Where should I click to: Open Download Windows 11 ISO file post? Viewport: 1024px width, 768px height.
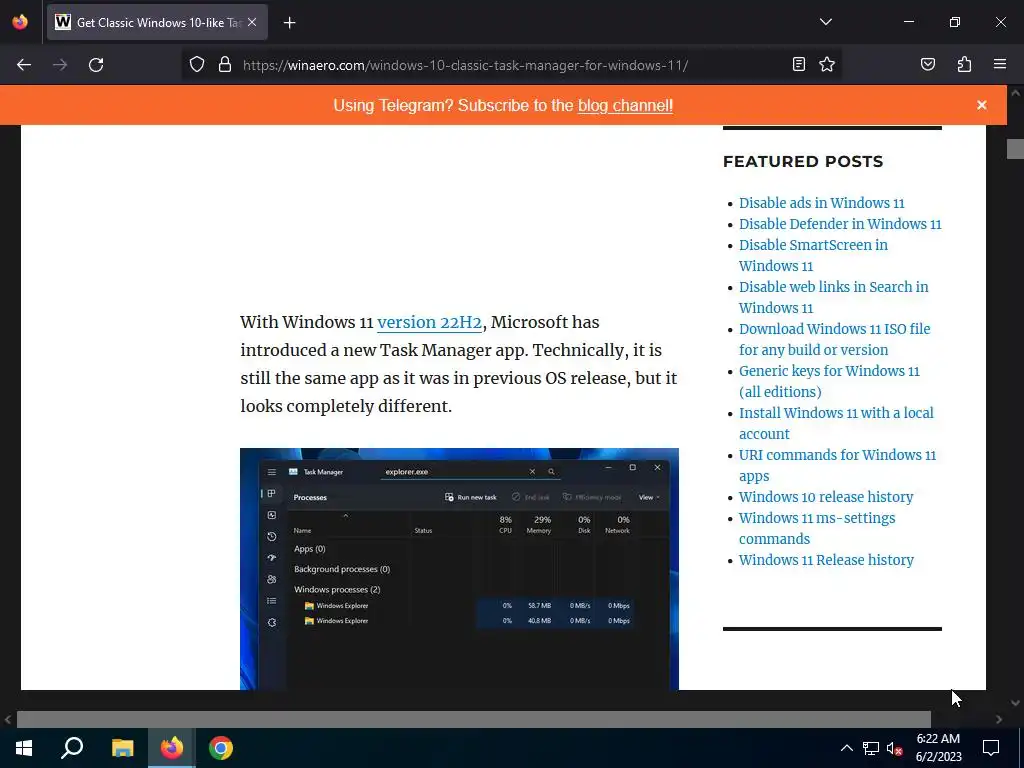(835, 340)
